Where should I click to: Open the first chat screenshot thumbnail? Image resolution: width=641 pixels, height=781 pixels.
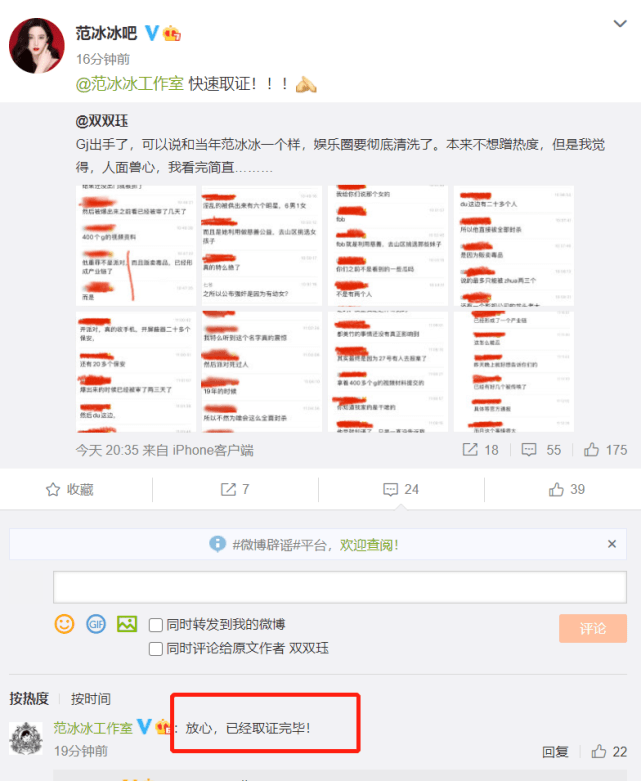click(x=136, y=246)
